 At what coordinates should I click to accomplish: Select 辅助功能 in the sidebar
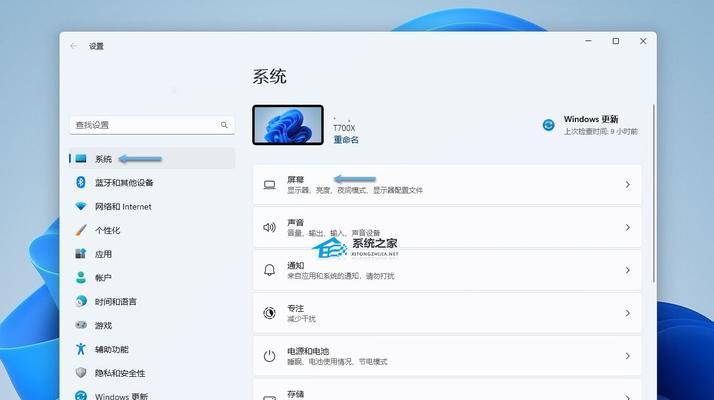(x=152, y=349)
